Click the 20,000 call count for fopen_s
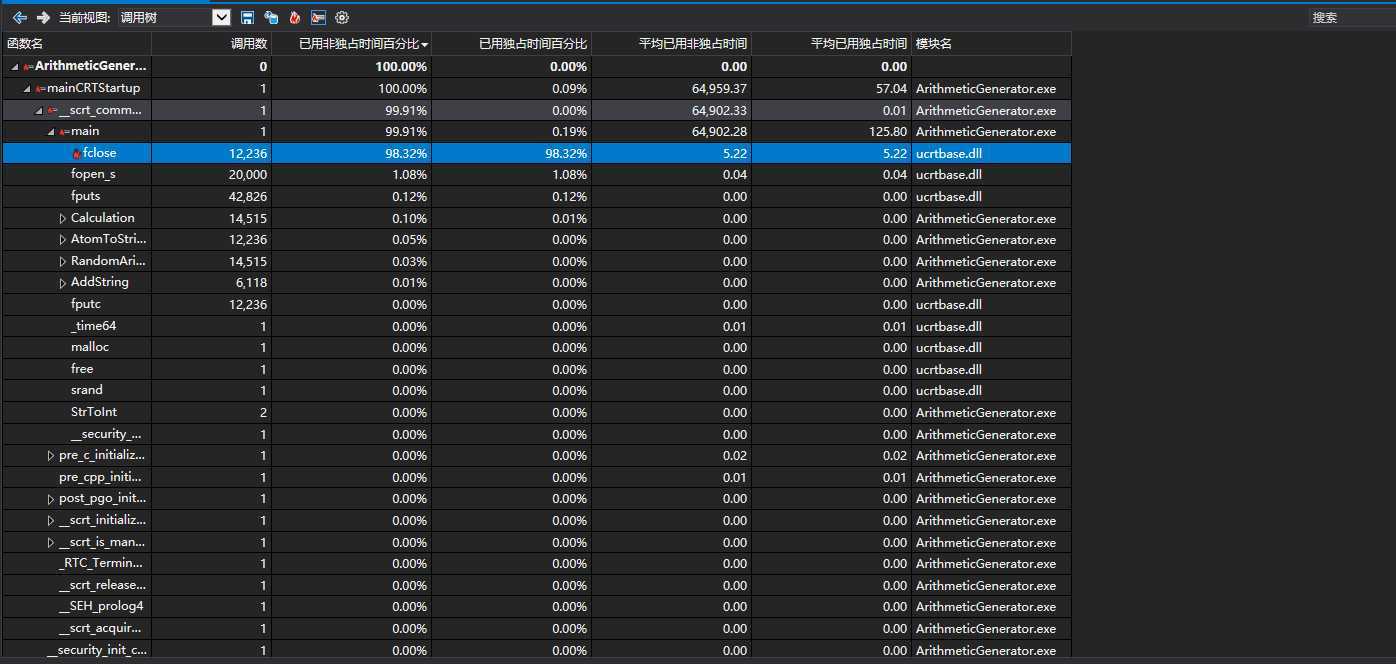The width and height of the screenshot is (1396, 664). point(247,175)
